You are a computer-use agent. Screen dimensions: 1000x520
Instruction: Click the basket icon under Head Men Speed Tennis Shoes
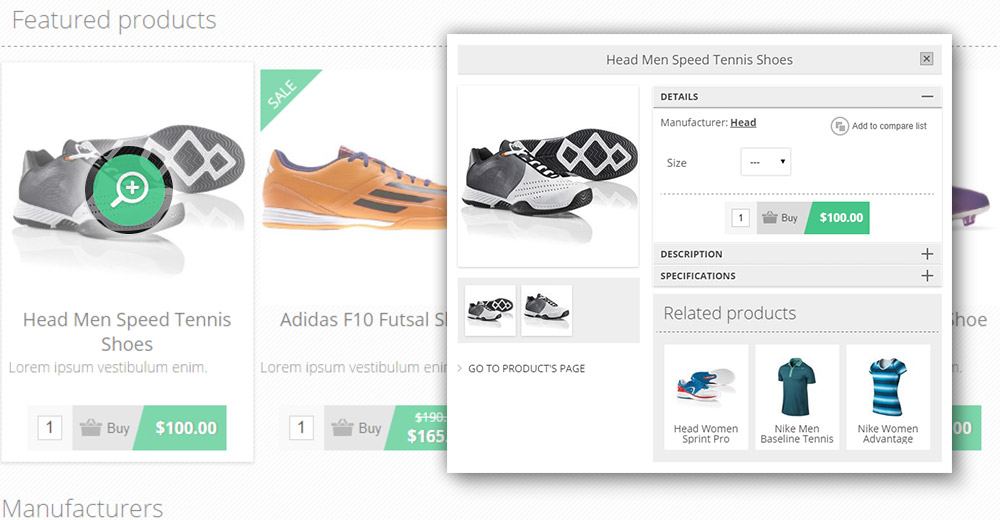click(90, 428)
